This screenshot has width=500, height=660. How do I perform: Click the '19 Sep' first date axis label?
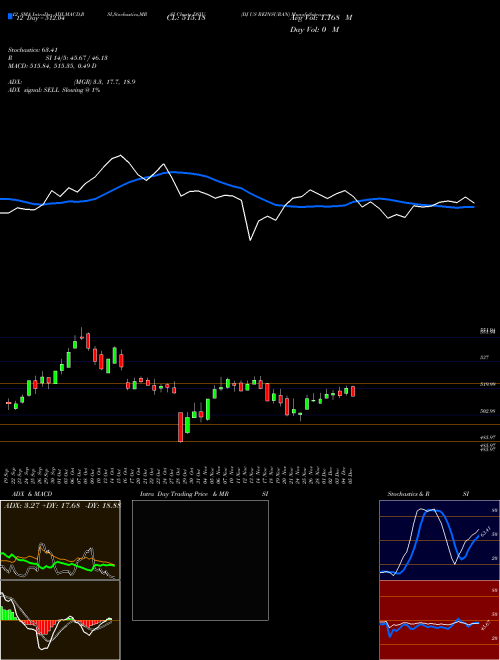8,474
